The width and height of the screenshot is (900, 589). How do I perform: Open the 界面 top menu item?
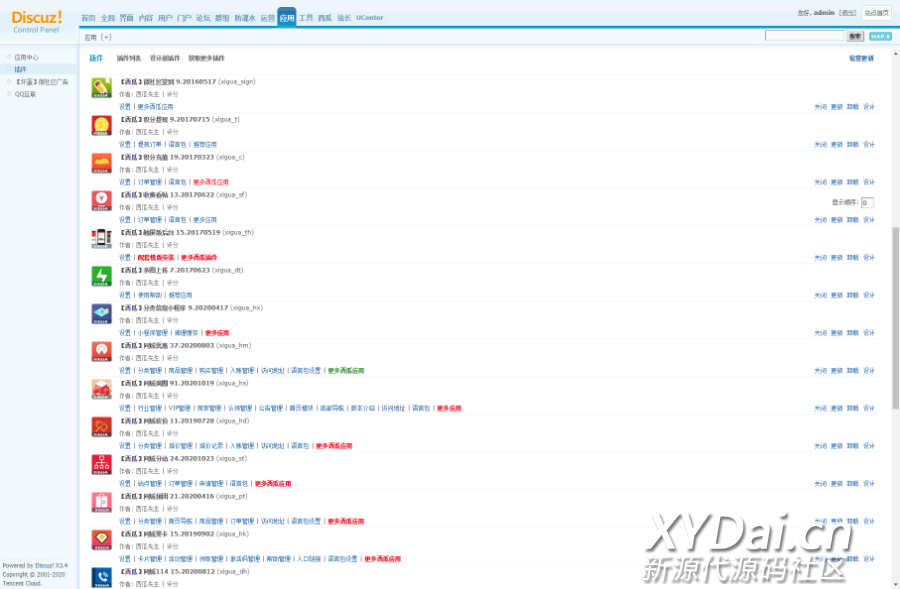pos(126,18)
